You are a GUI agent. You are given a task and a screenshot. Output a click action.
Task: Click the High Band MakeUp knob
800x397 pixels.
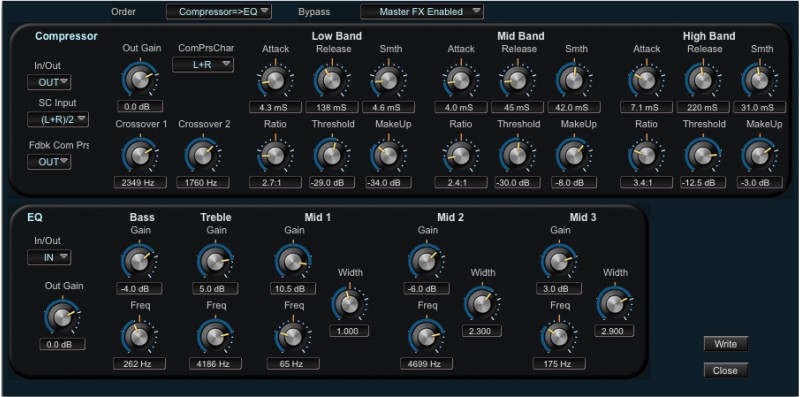point(759,155)
